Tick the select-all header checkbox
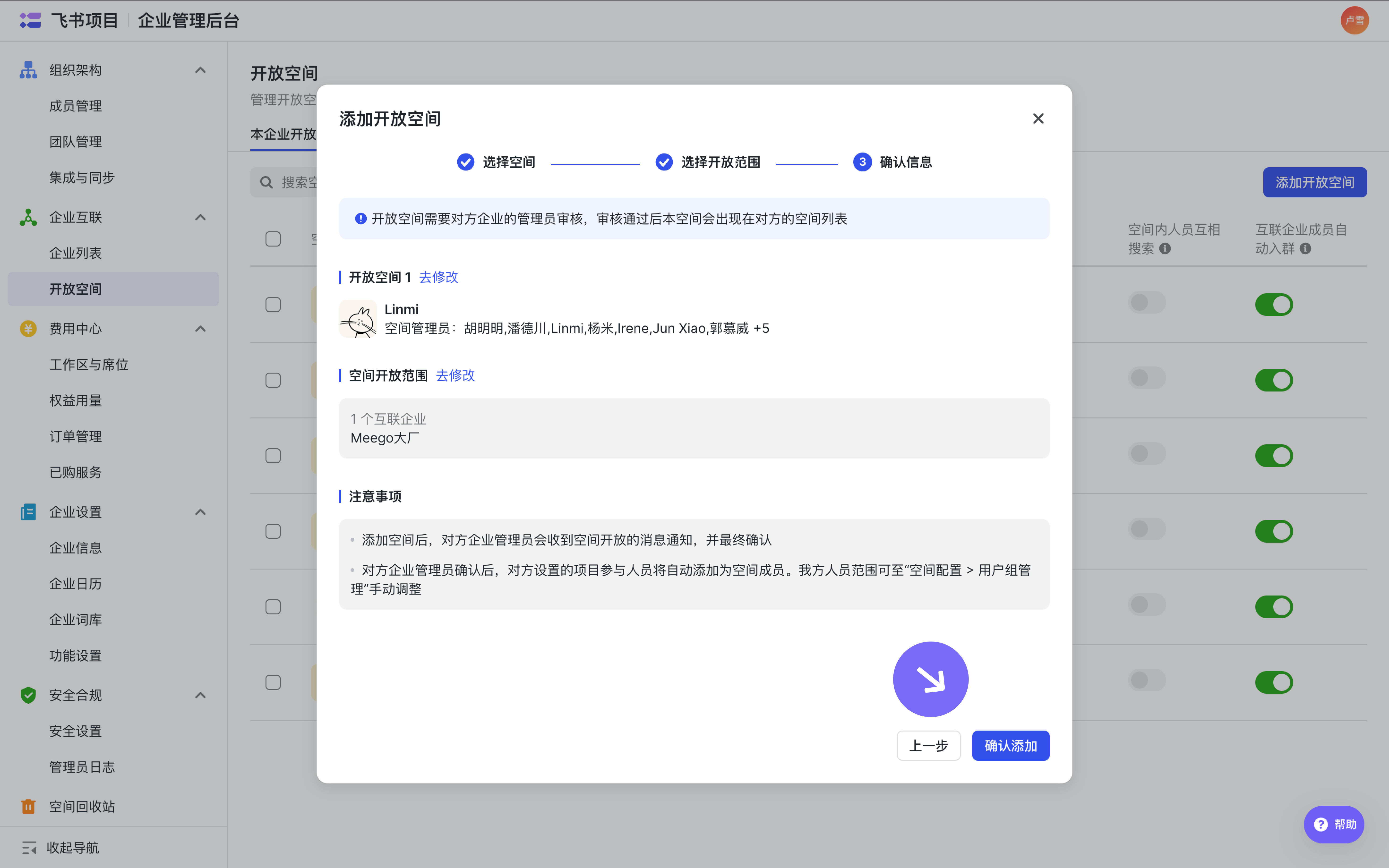The height and width of the screenshot is (868, 1389). tap(273, 239)
